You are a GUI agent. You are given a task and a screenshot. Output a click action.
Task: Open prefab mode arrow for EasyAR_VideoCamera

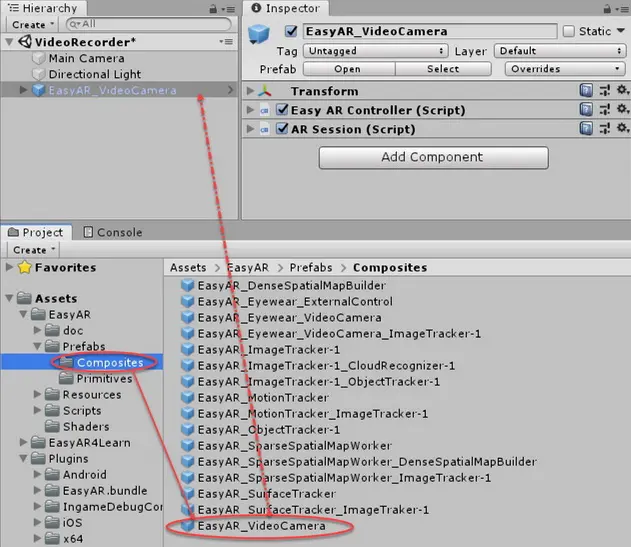230,90
